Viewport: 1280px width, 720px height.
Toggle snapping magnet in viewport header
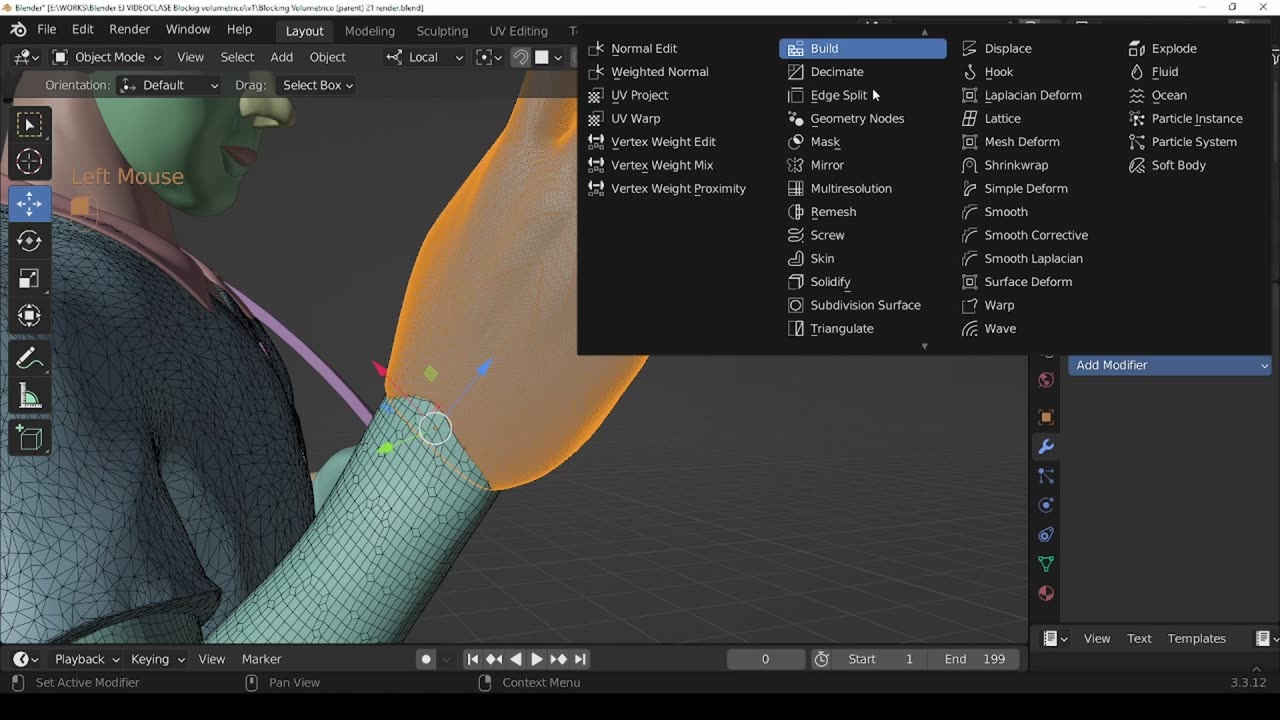tap(520, 57)
